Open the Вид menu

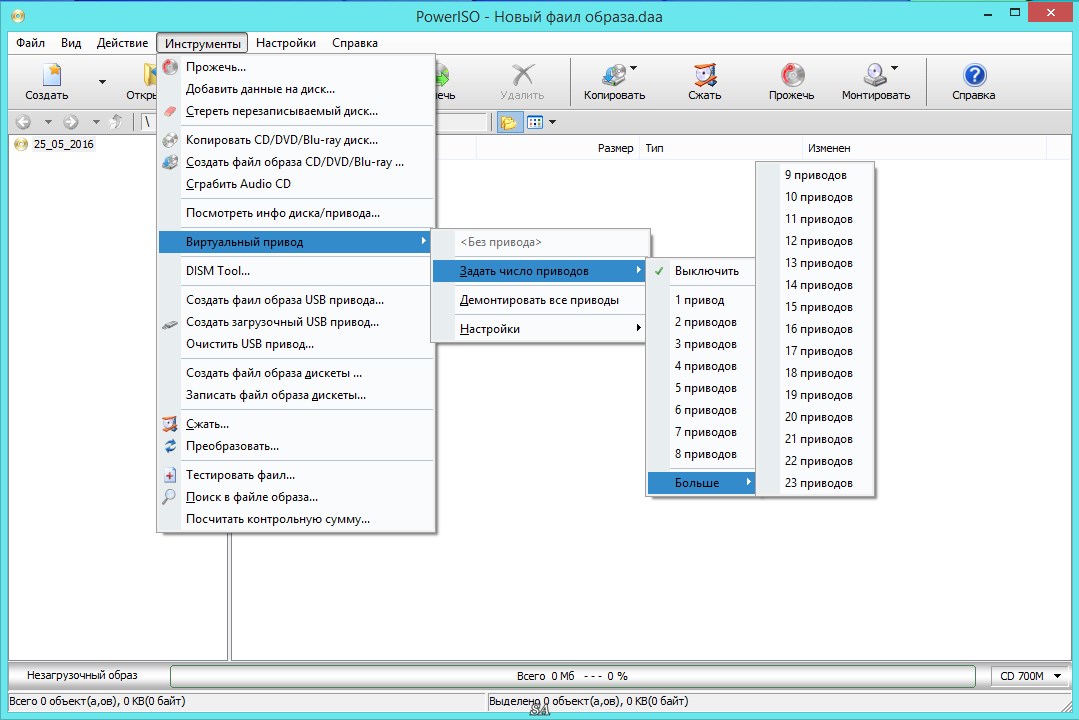click(x=71, y=43)
